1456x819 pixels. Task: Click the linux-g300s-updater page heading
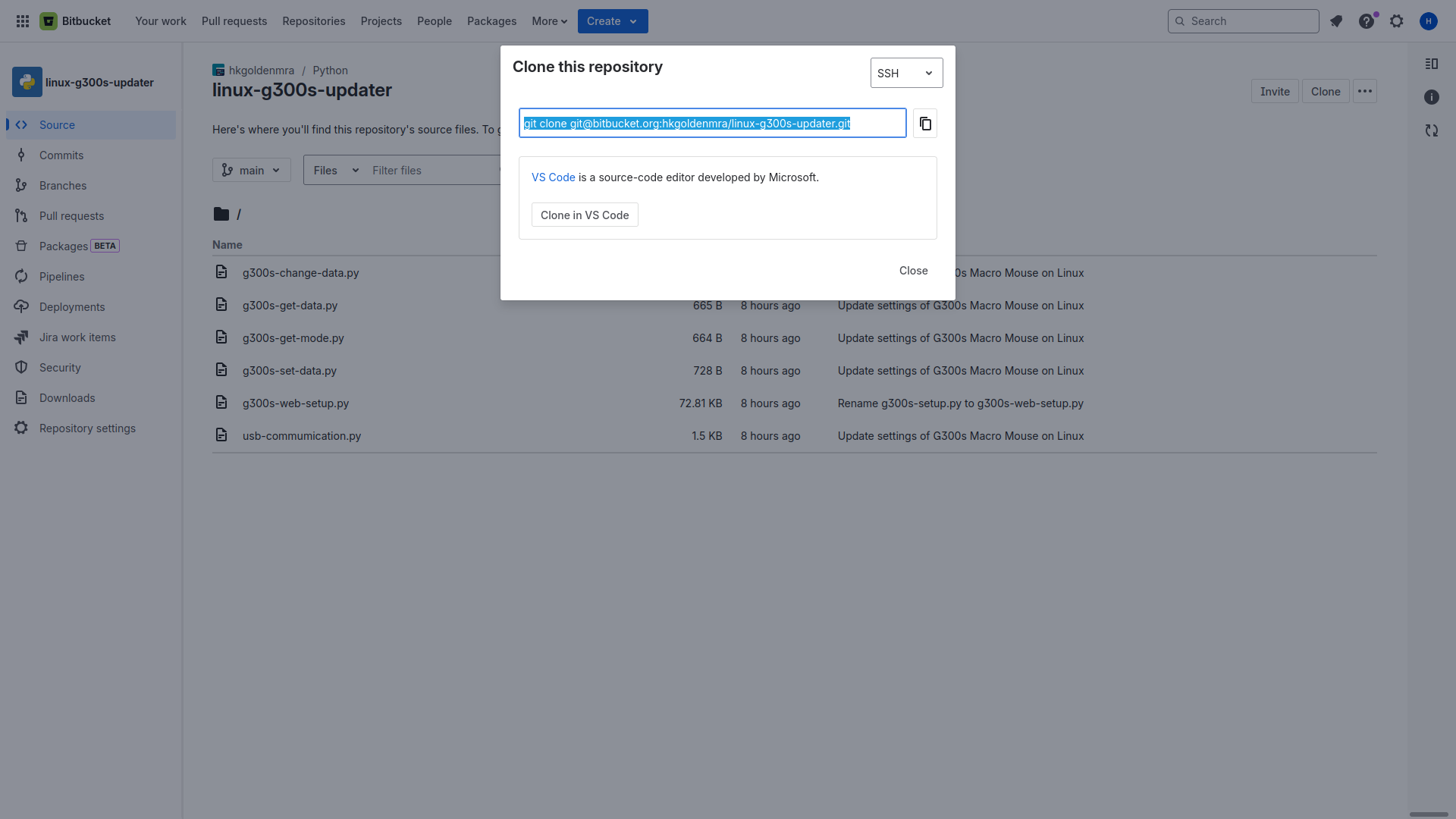pyautogui.click(x=302, y=90)
